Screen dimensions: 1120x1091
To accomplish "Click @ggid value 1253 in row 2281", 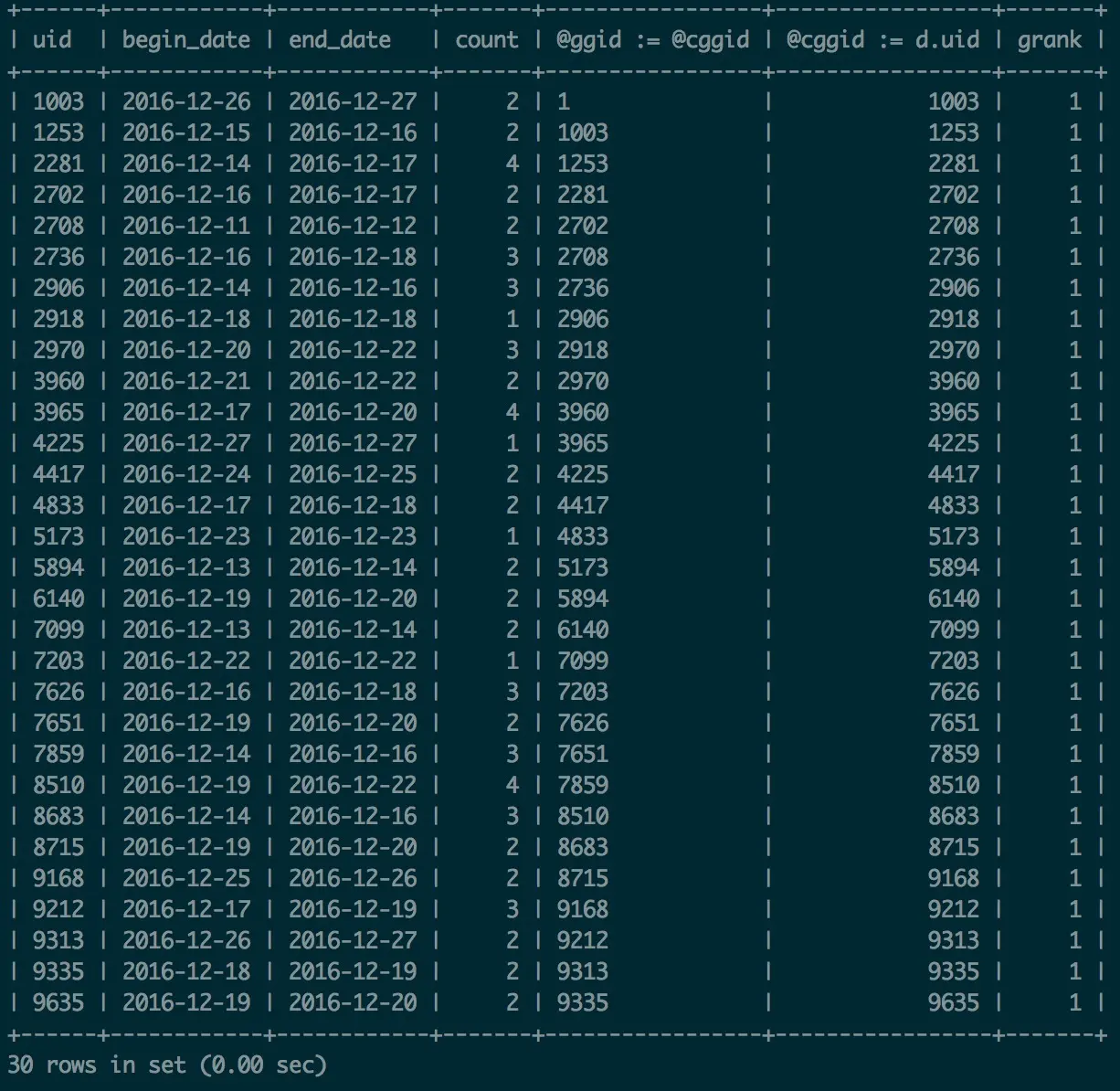I will tap(583, 164).
